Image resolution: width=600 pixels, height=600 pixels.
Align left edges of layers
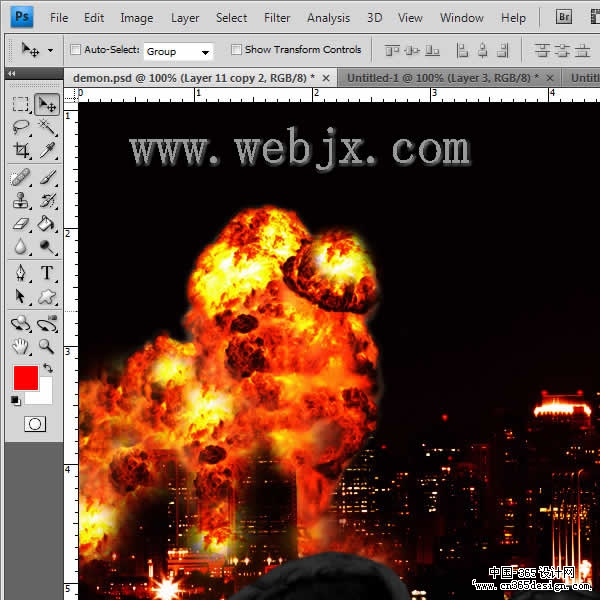pos(462,50)
